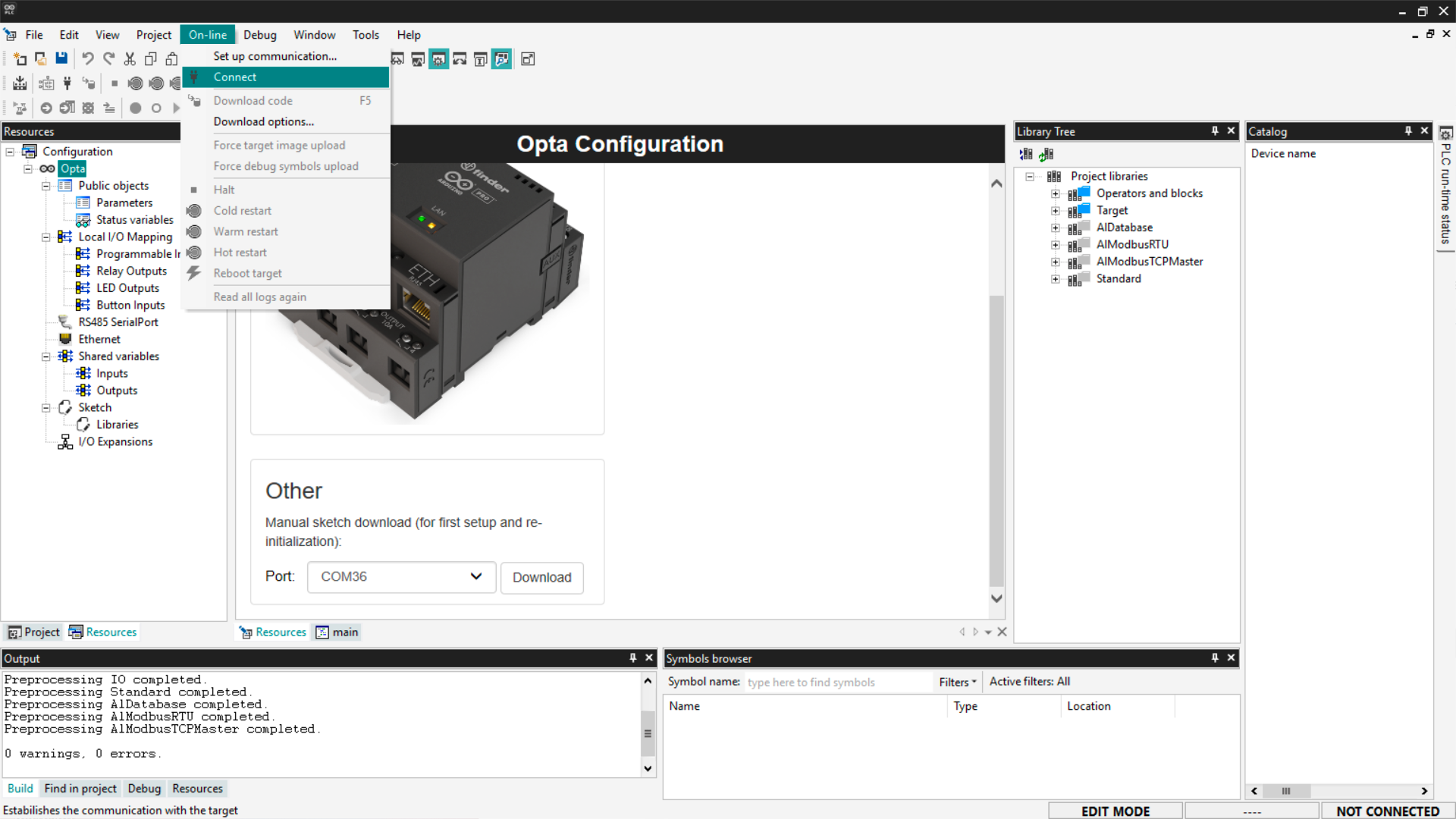Click the Catalog horizontal scrollbar thumb
The image size is (1456, 819).
point(1285,791)
